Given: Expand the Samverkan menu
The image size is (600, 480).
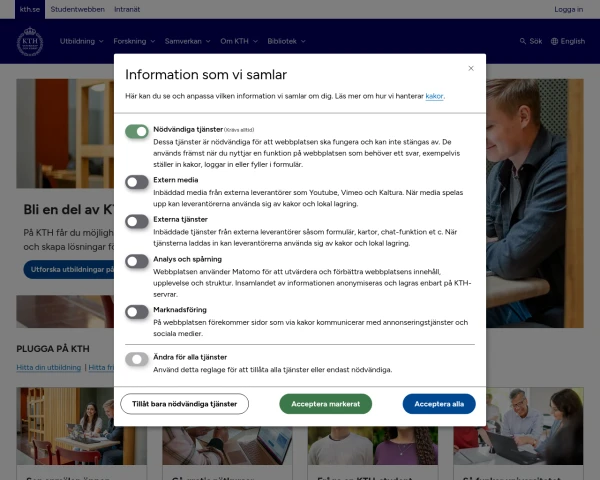Looking at the screenshot, I should pos(188,41).
